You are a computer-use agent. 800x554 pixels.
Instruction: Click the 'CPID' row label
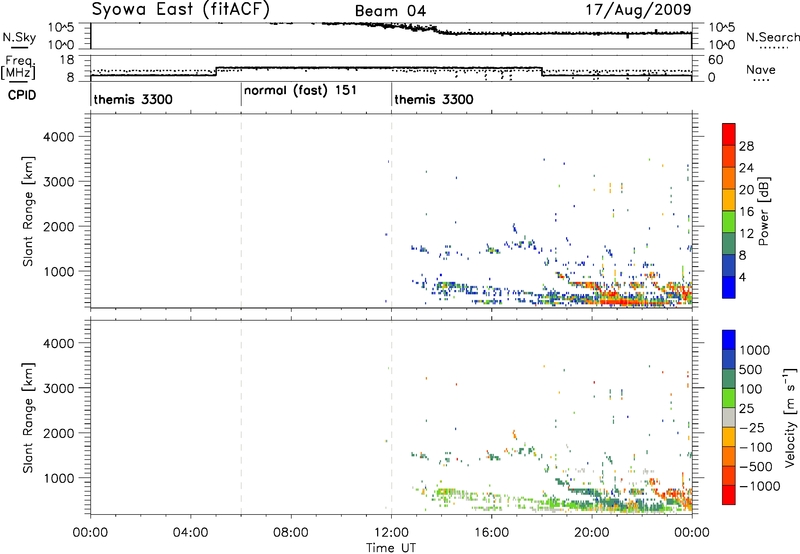point(22,95)
